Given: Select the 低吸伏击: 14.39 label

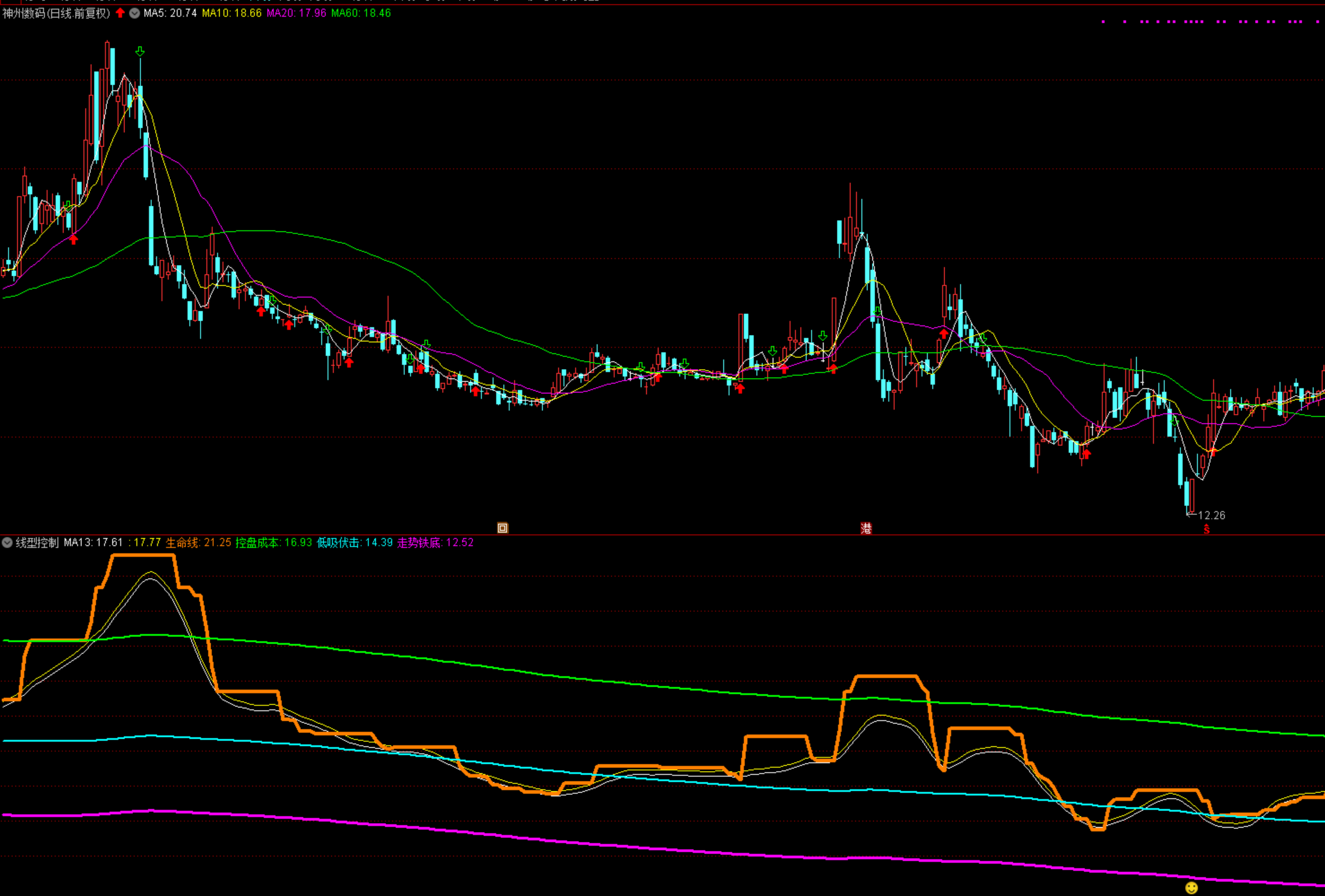Looking at the screenshot, I should (355, 543).
